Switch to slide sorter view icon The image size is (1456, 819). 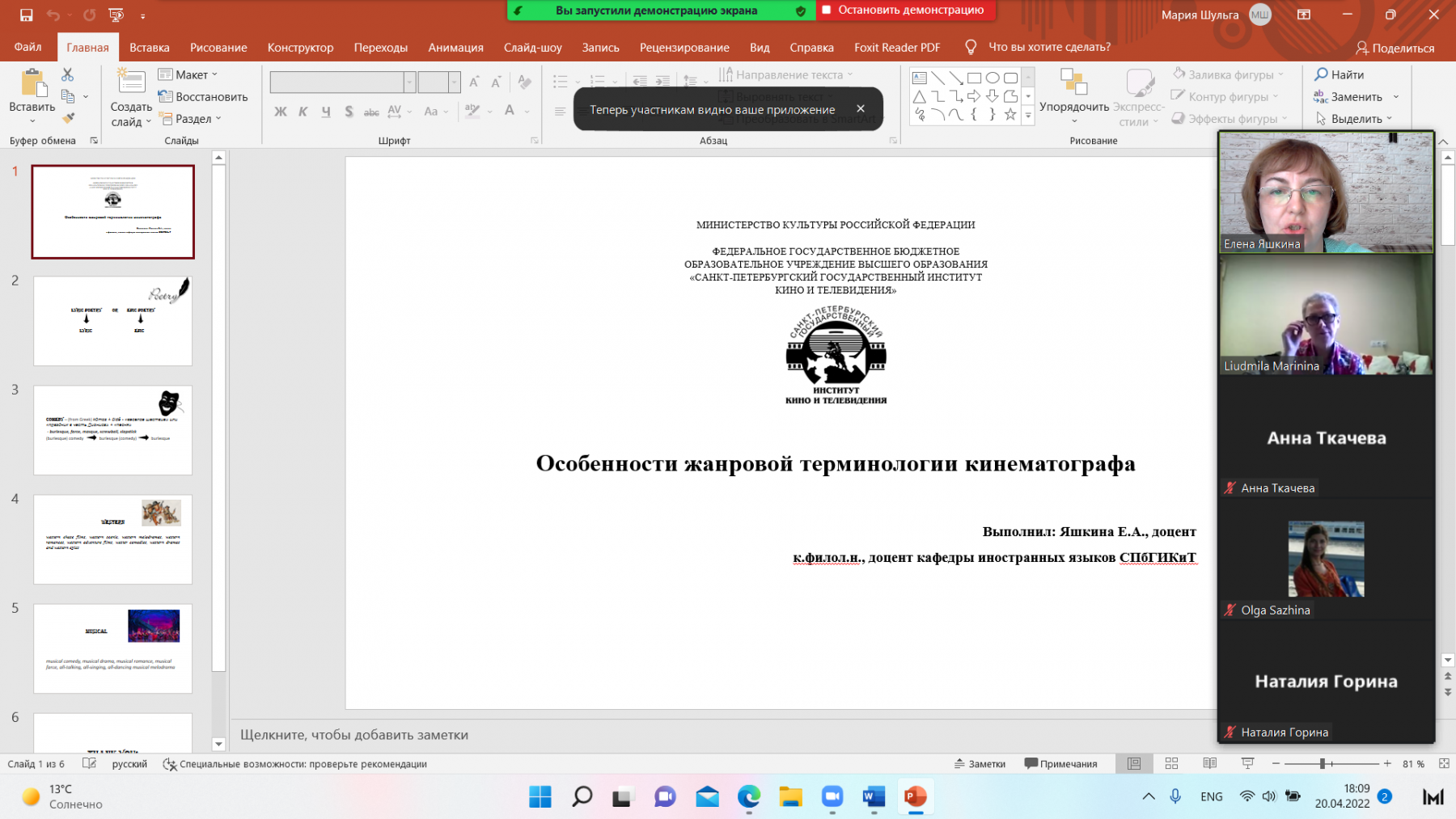(1171, 763)
